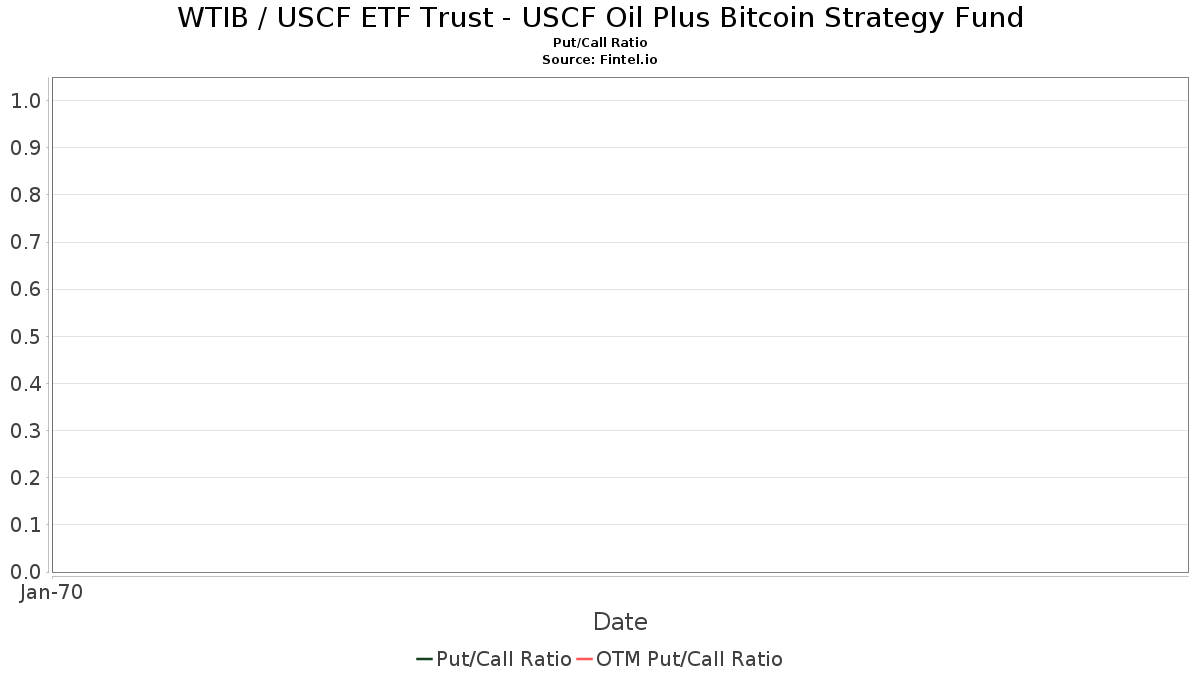
Task: Click the 1.0 y-axis label
Action: (25, 101)
